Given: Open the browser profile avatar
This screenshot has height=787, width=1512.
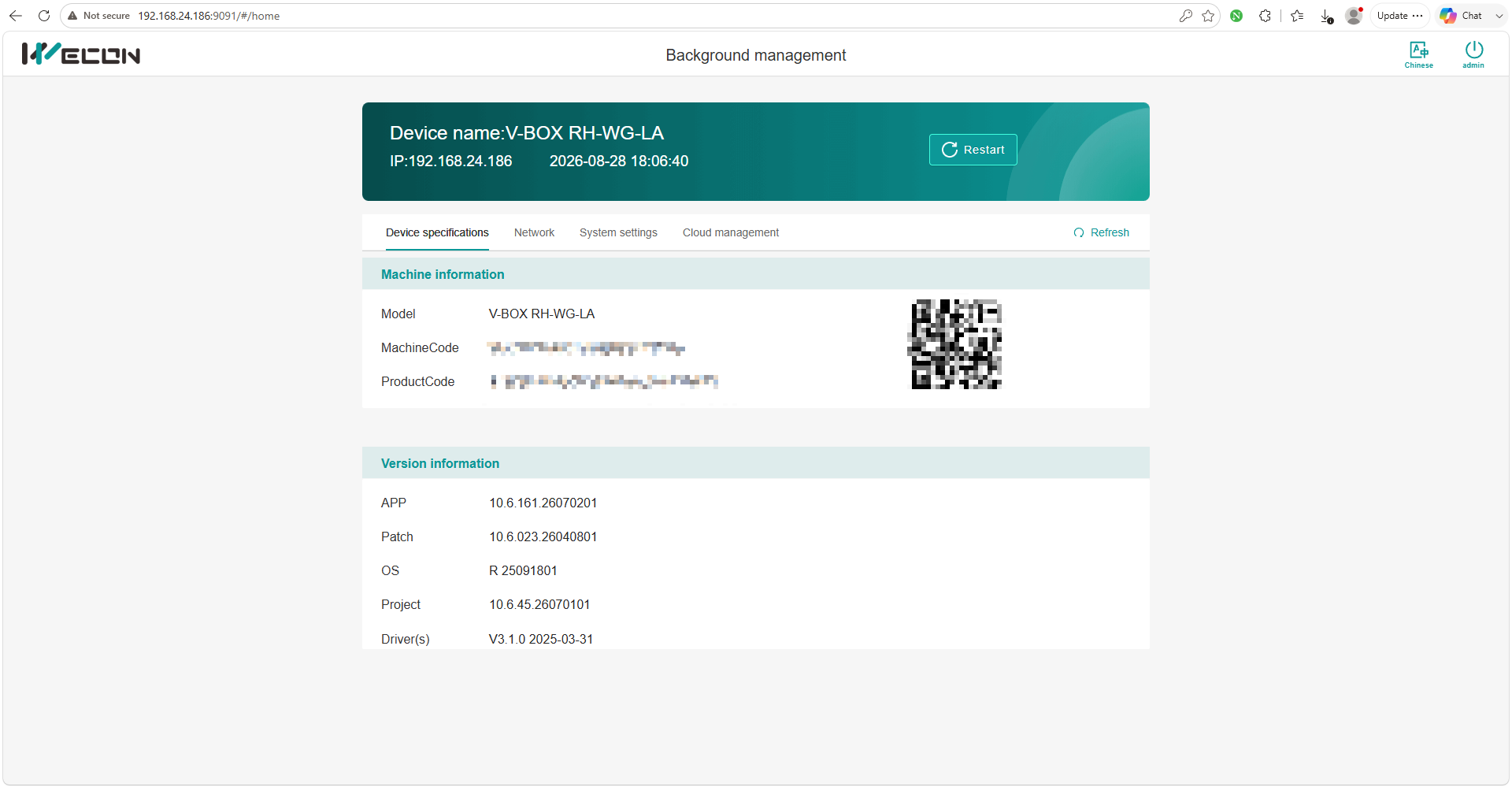Looking at the screenshot, I should [1354, 16].
